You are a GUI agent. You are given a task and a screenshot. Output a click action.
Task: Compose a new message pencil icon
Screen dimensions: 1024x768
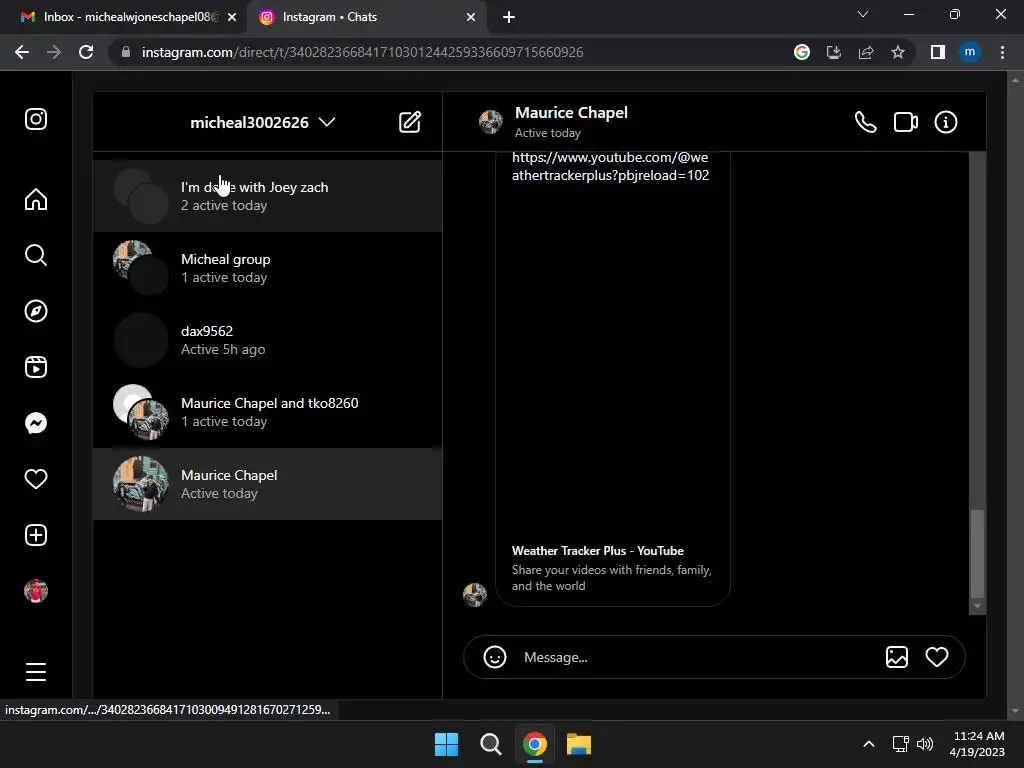pos(410,122)
